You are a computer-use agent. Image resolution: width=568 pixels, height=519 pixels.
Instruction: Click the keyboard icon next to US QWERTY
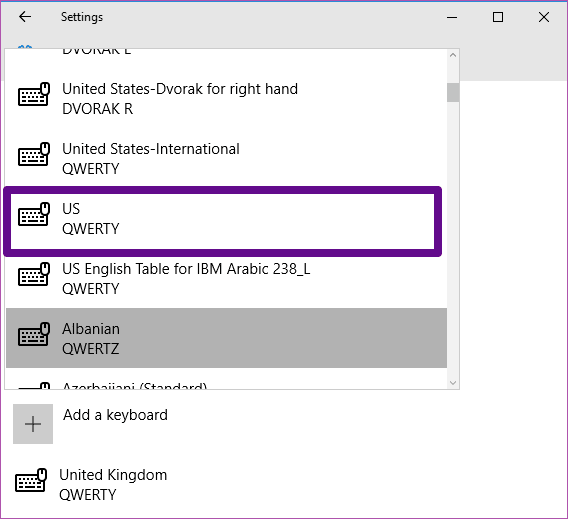[34, 214]
